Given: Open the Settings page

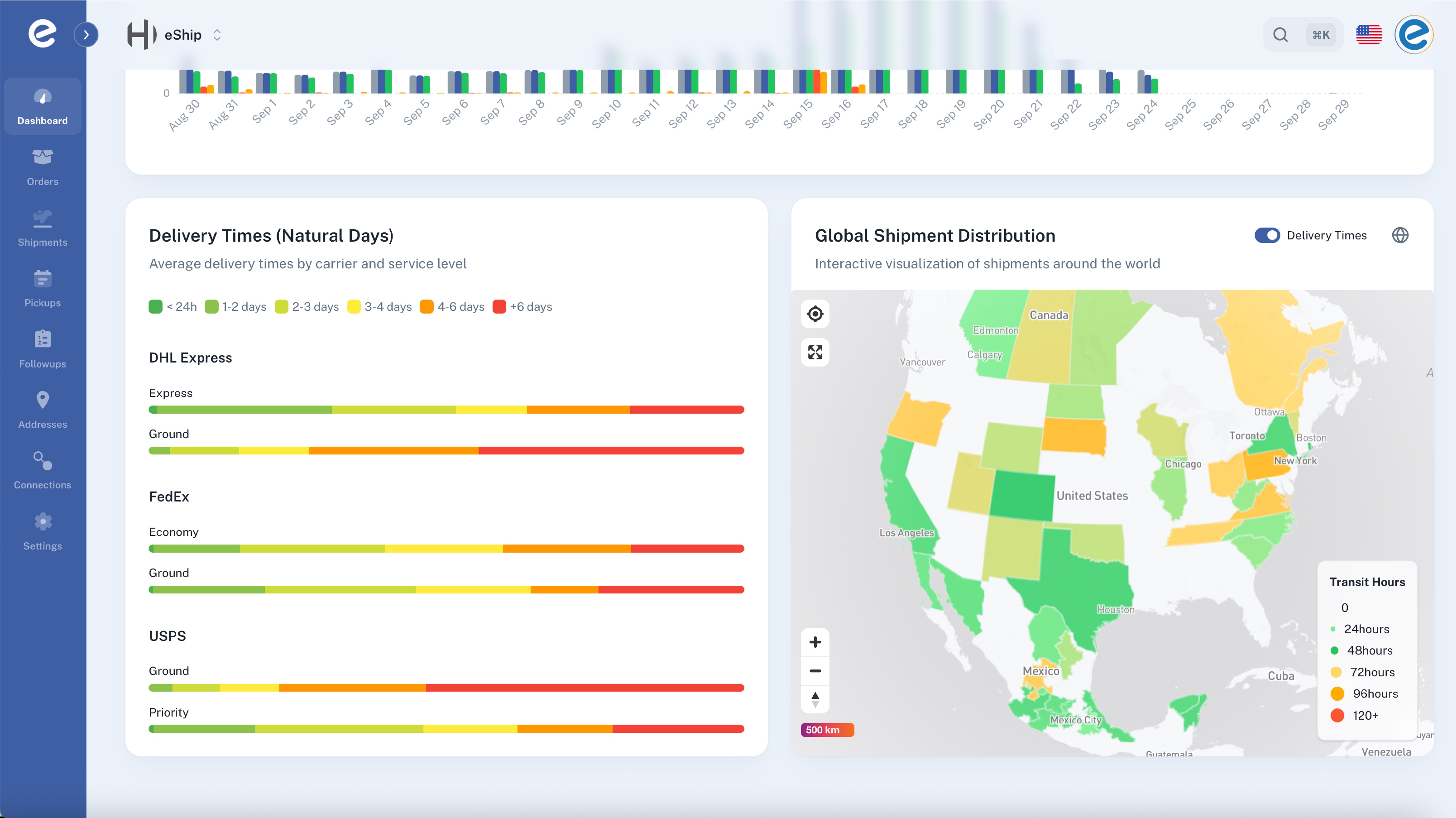Looking at the screenshot, I should (x=42, y=532).
